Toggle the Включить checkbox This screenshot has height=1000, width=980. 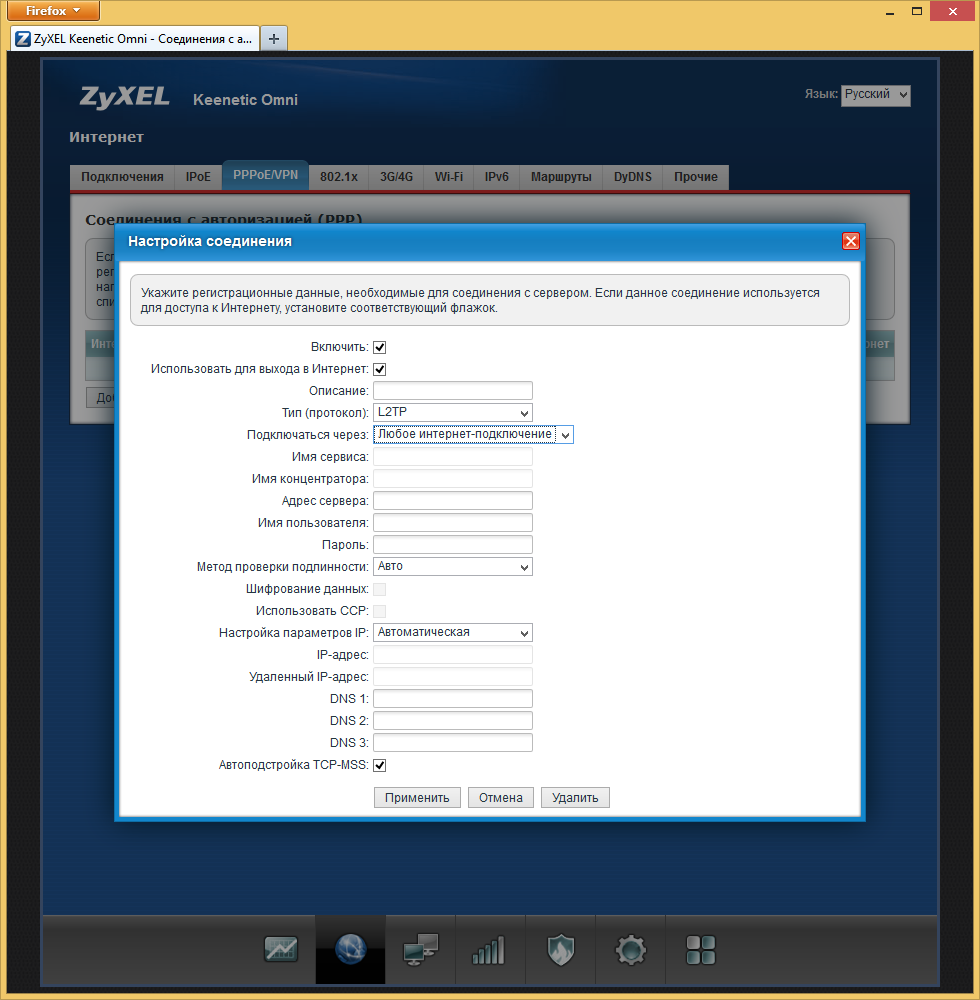tap(379, 348)
